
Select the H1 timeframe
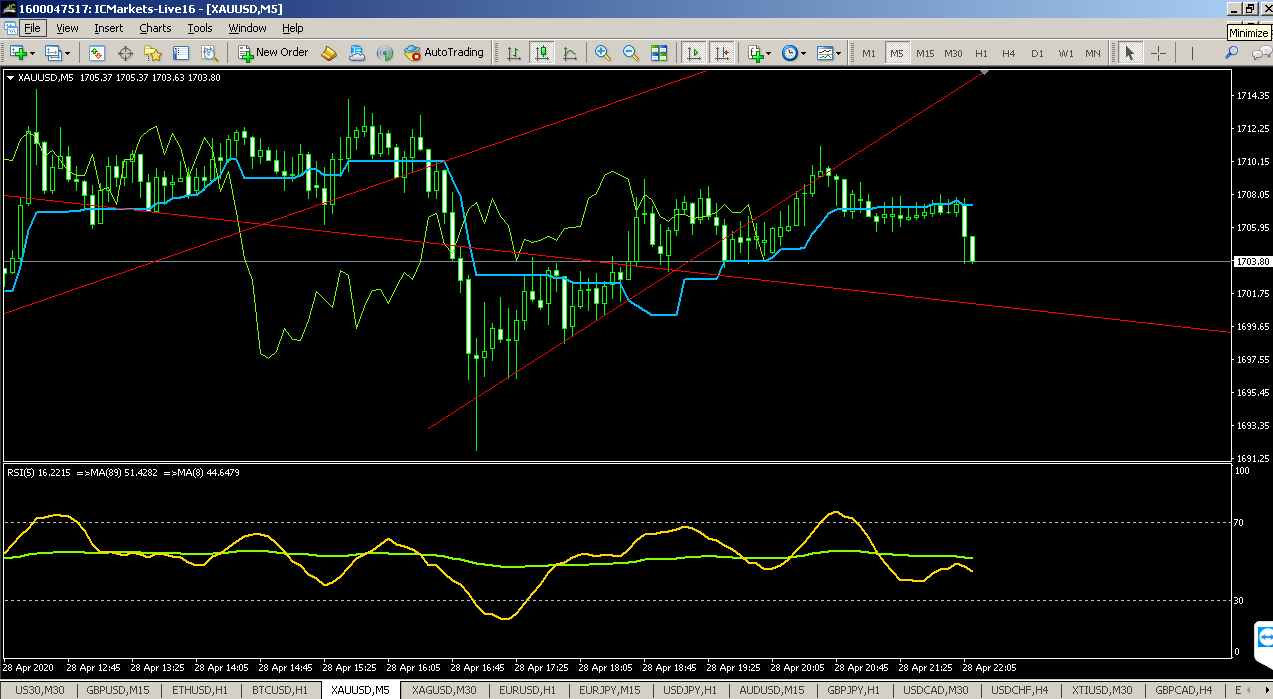coord(981,53)
